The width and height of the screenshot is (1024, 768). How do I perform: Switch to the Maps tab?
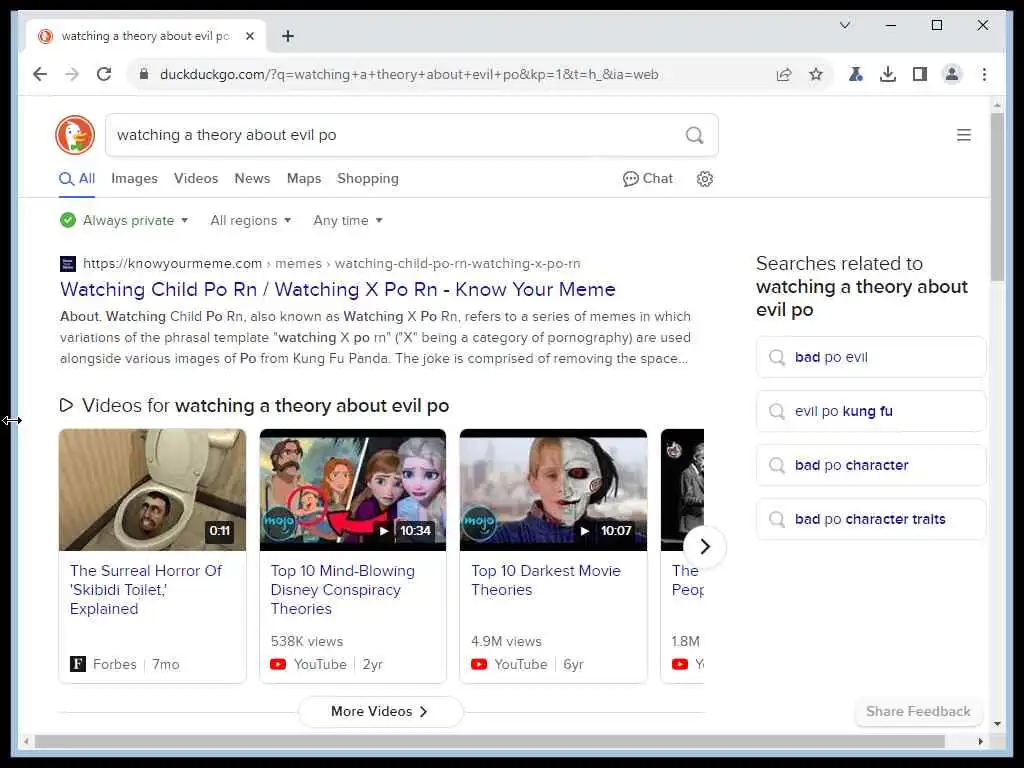pos(304,179)
